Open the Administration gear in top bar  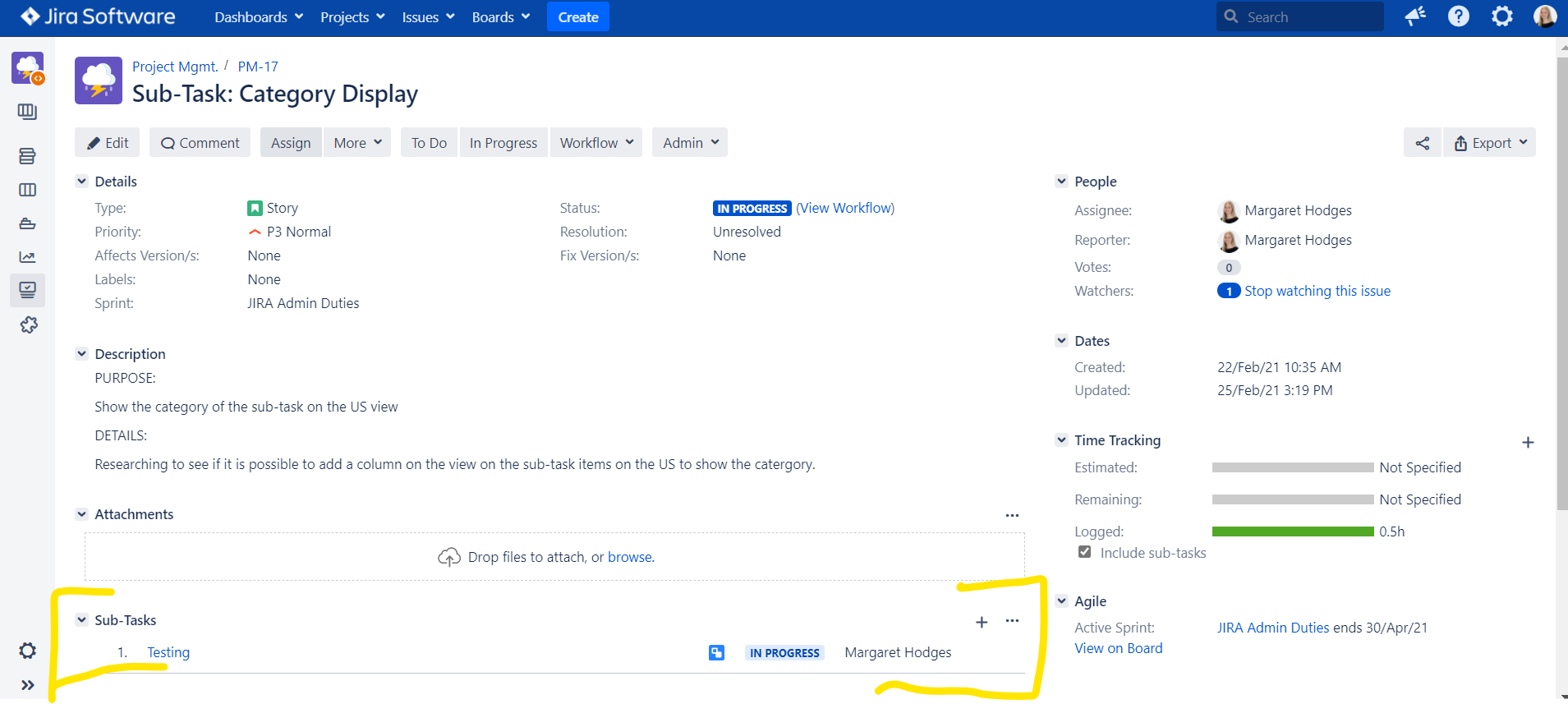click(1502, 16)
